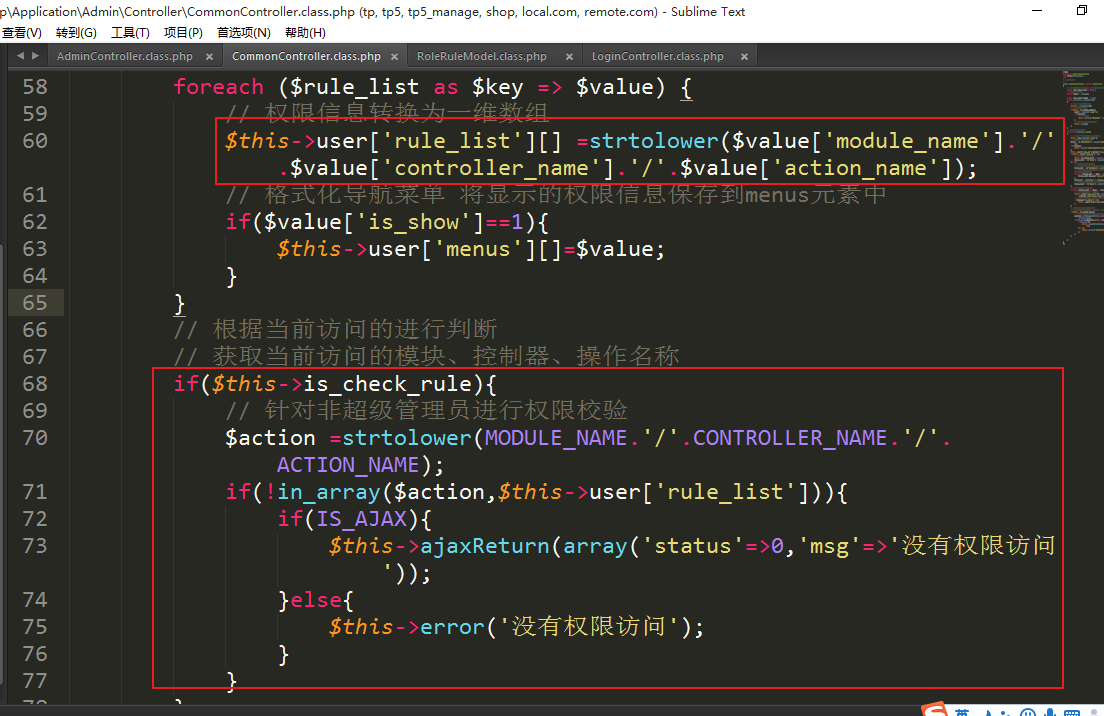1104x716 pixels.
Task: Restore down the Sublime Text window
Action: tap(1081, 11)
